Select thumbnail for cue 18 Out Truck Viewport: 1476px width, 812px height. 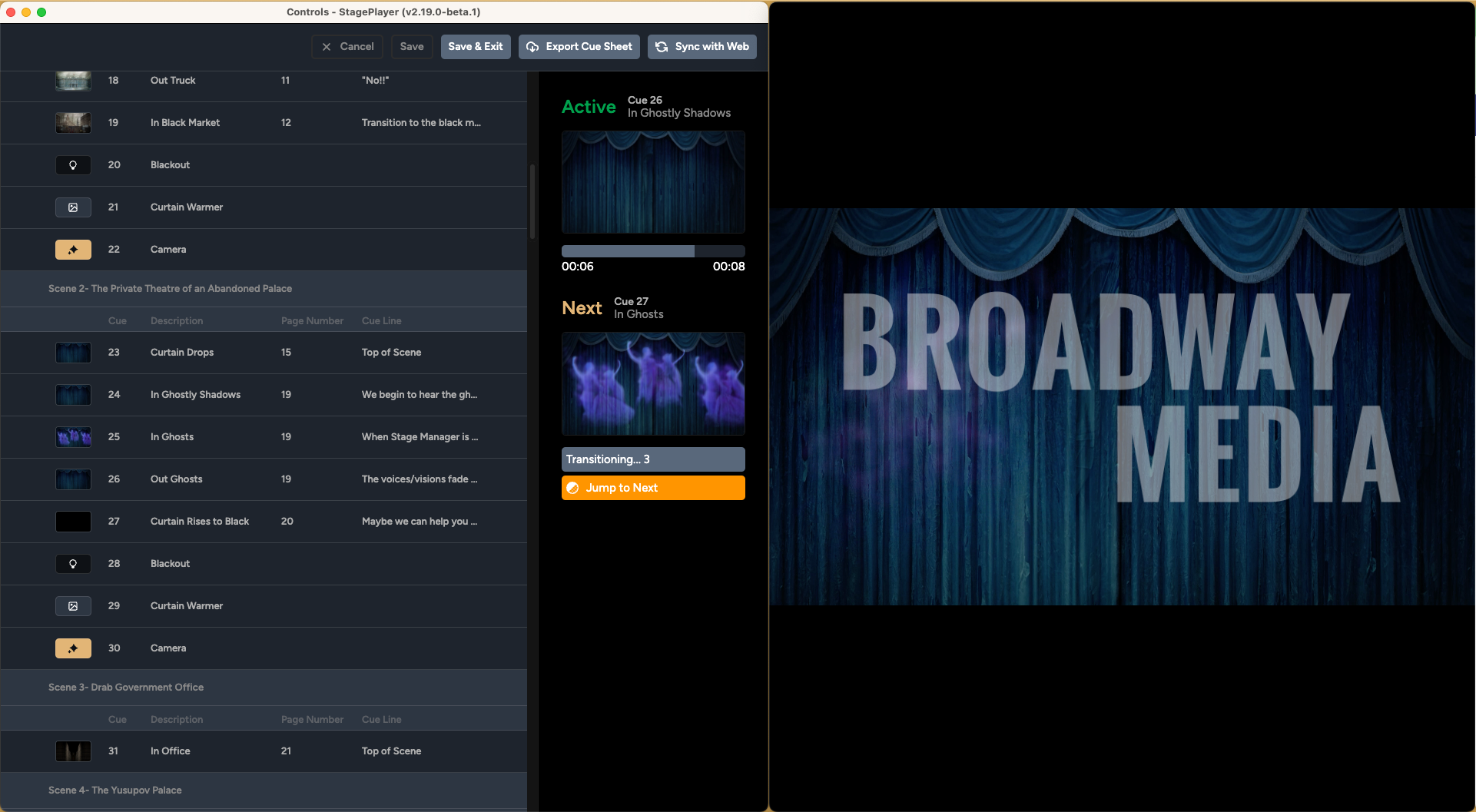pos(73,81)
